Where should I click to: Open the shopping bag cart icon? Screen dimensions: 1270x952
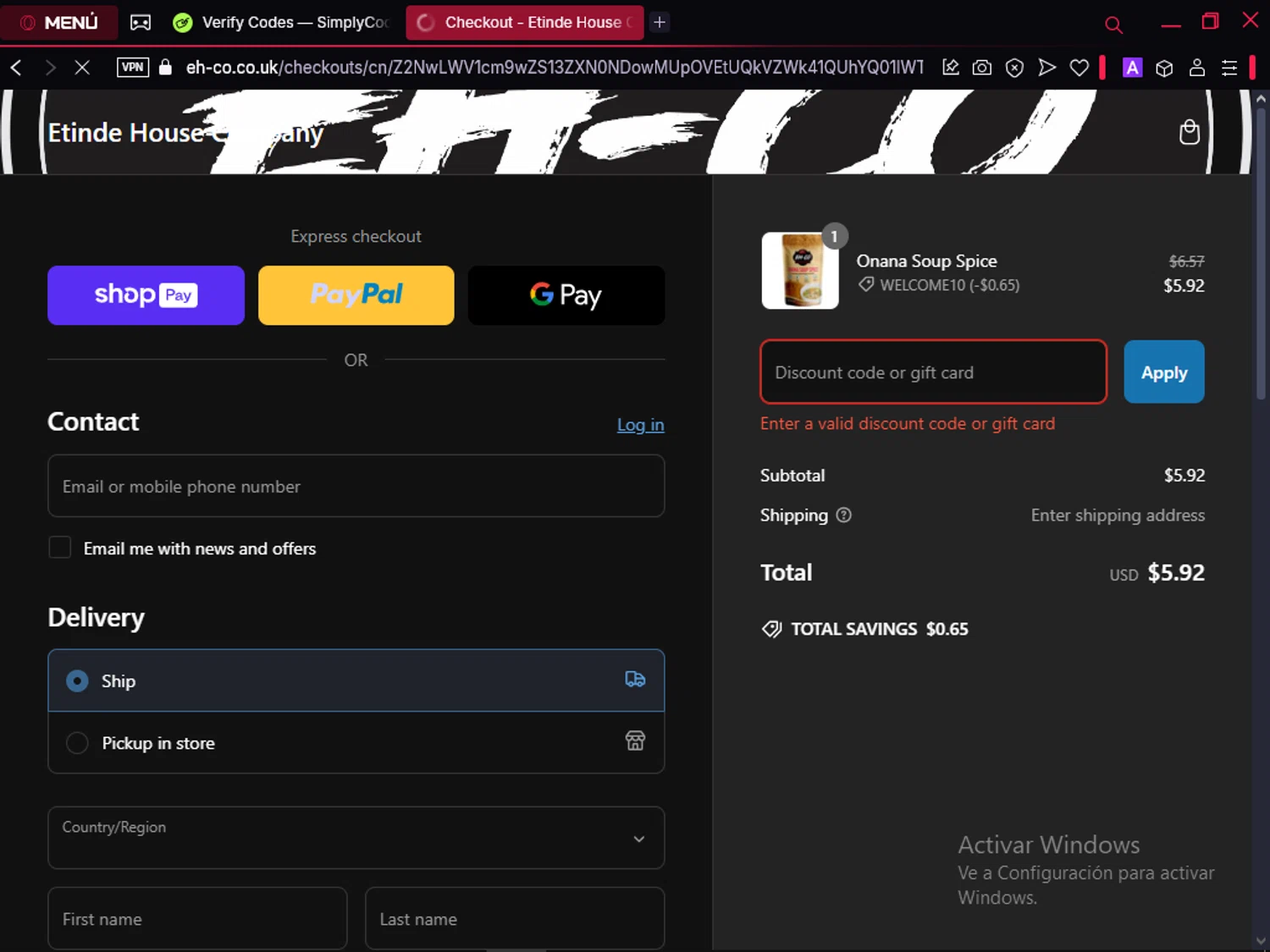point(1190,132)
